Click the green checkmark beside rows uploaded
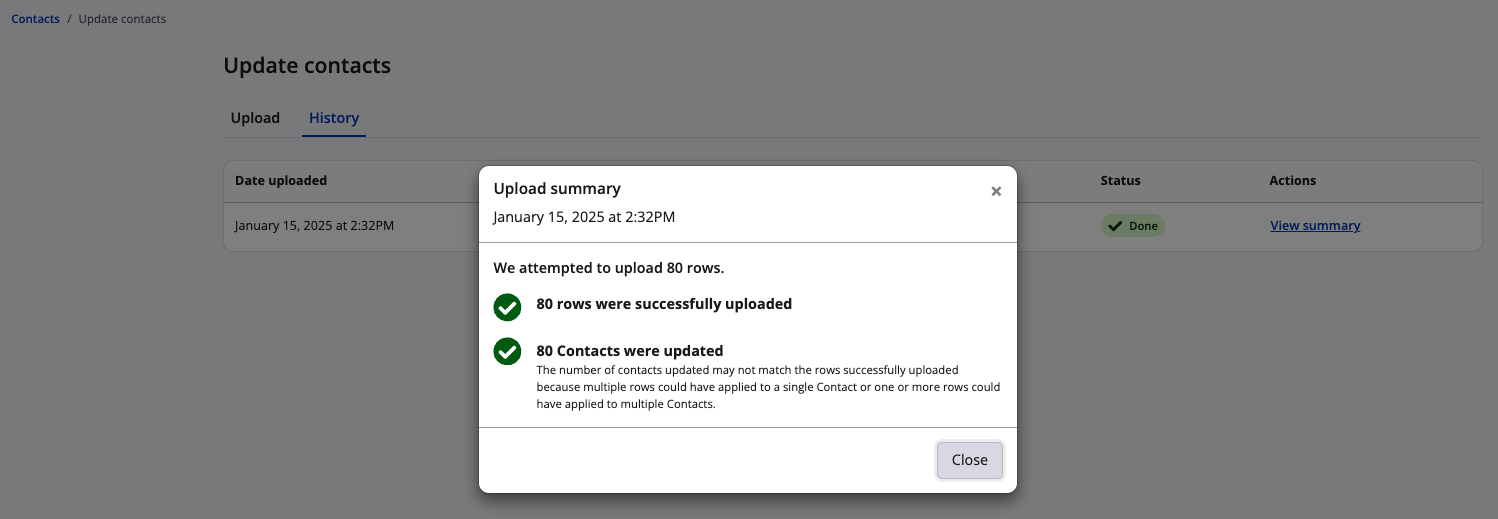The width and height of the screenshot is (1498, 519). pyautogui.click(x=508, y=307)
